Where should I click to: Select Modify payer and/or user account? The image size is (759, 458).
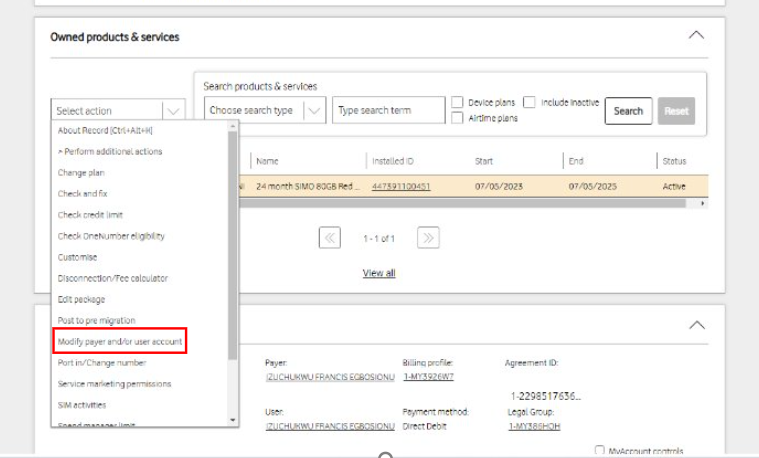(120, 342)
